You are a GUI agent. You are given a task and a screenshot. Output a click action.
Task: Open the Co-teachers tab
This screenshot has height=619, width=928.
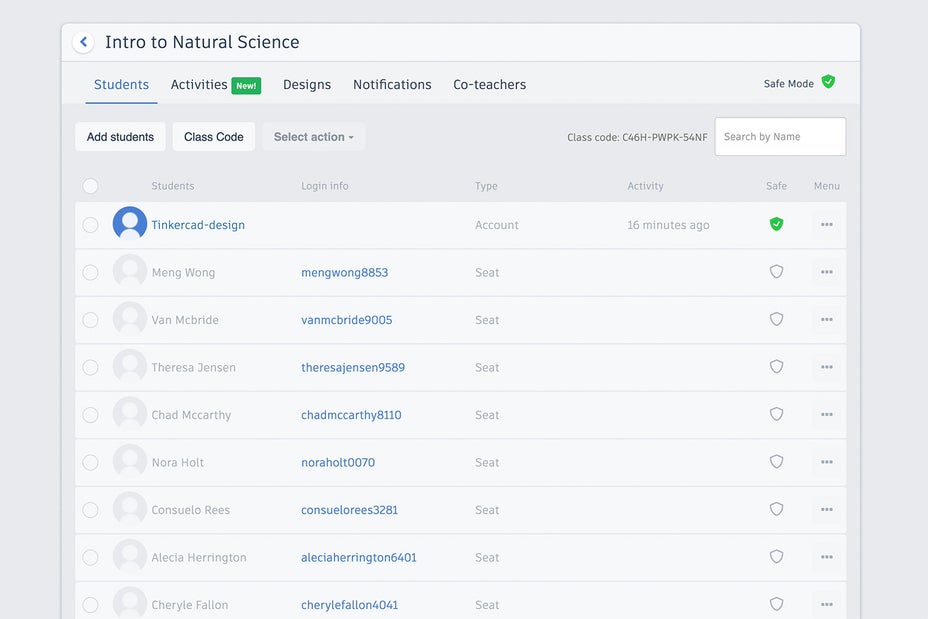[x=489, y=85]
